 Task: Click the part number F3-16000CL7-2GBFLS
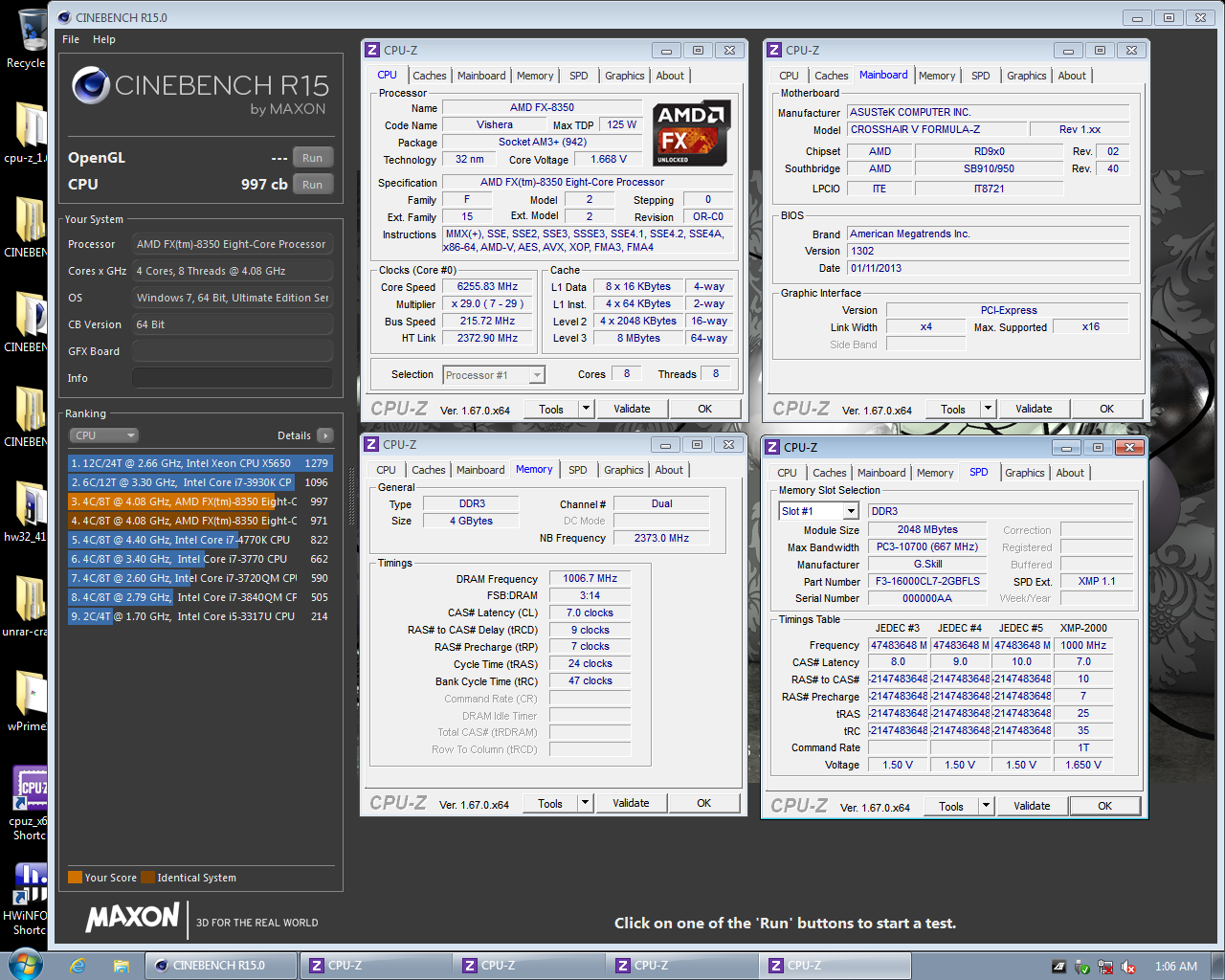[x=927, y=581]
